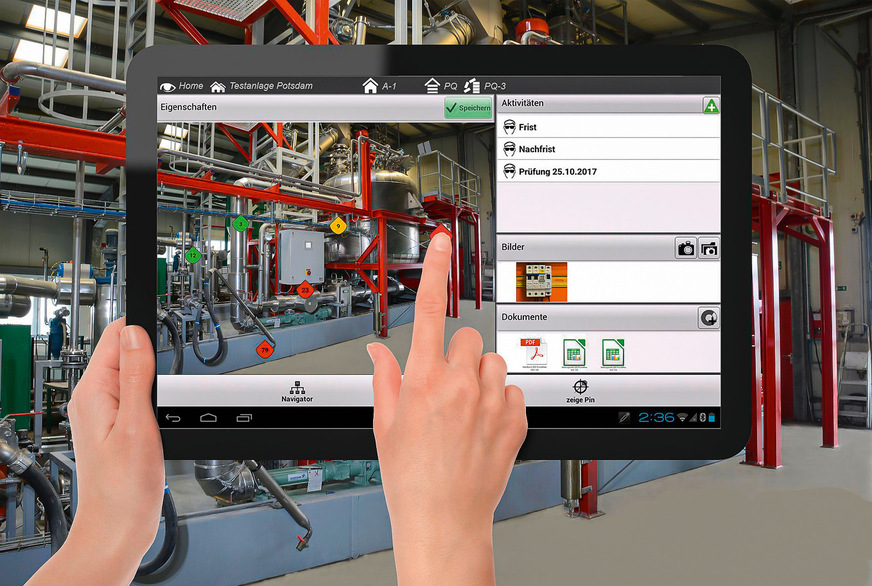View the circuit breaker image thumbnail
Viewport: 872px width, 586px height.
tap(541, 281)
